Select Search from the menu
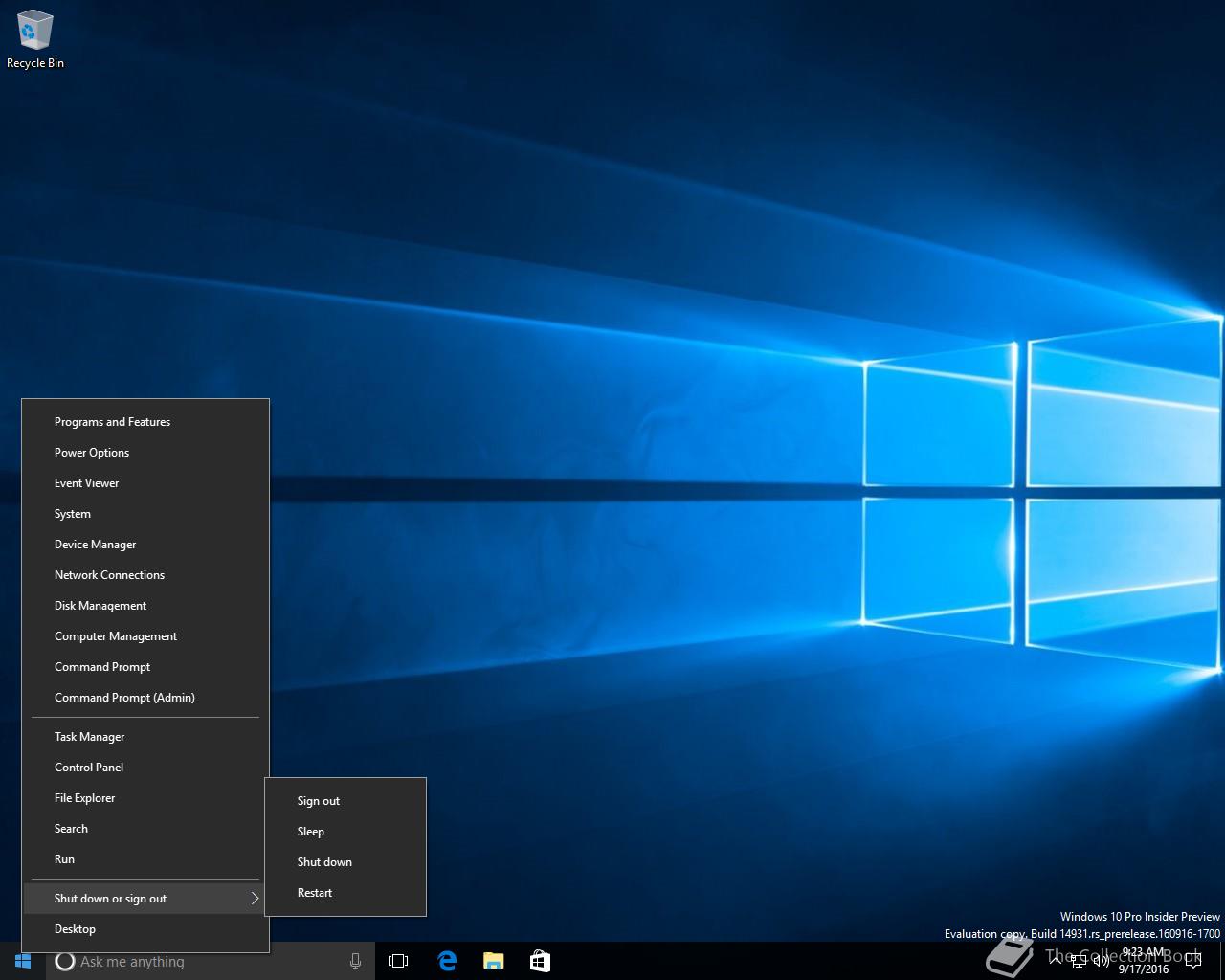The image size is (1225, 980). [145, 829]
